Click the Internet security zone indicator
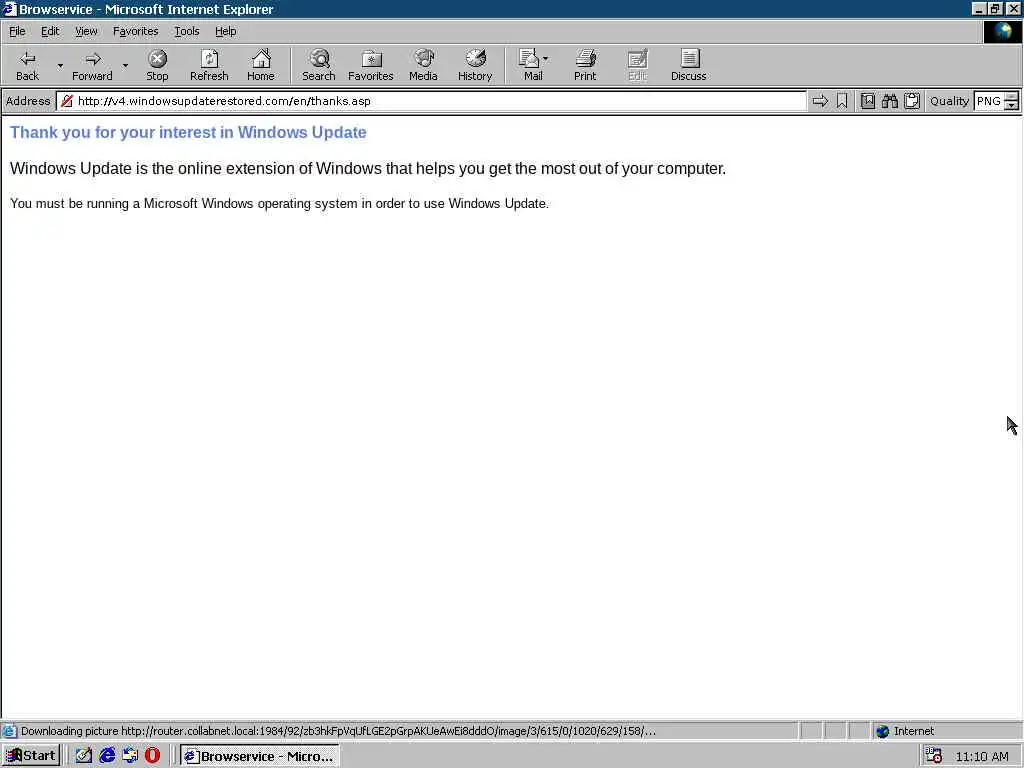The image size is (1024, 768). 906,731
